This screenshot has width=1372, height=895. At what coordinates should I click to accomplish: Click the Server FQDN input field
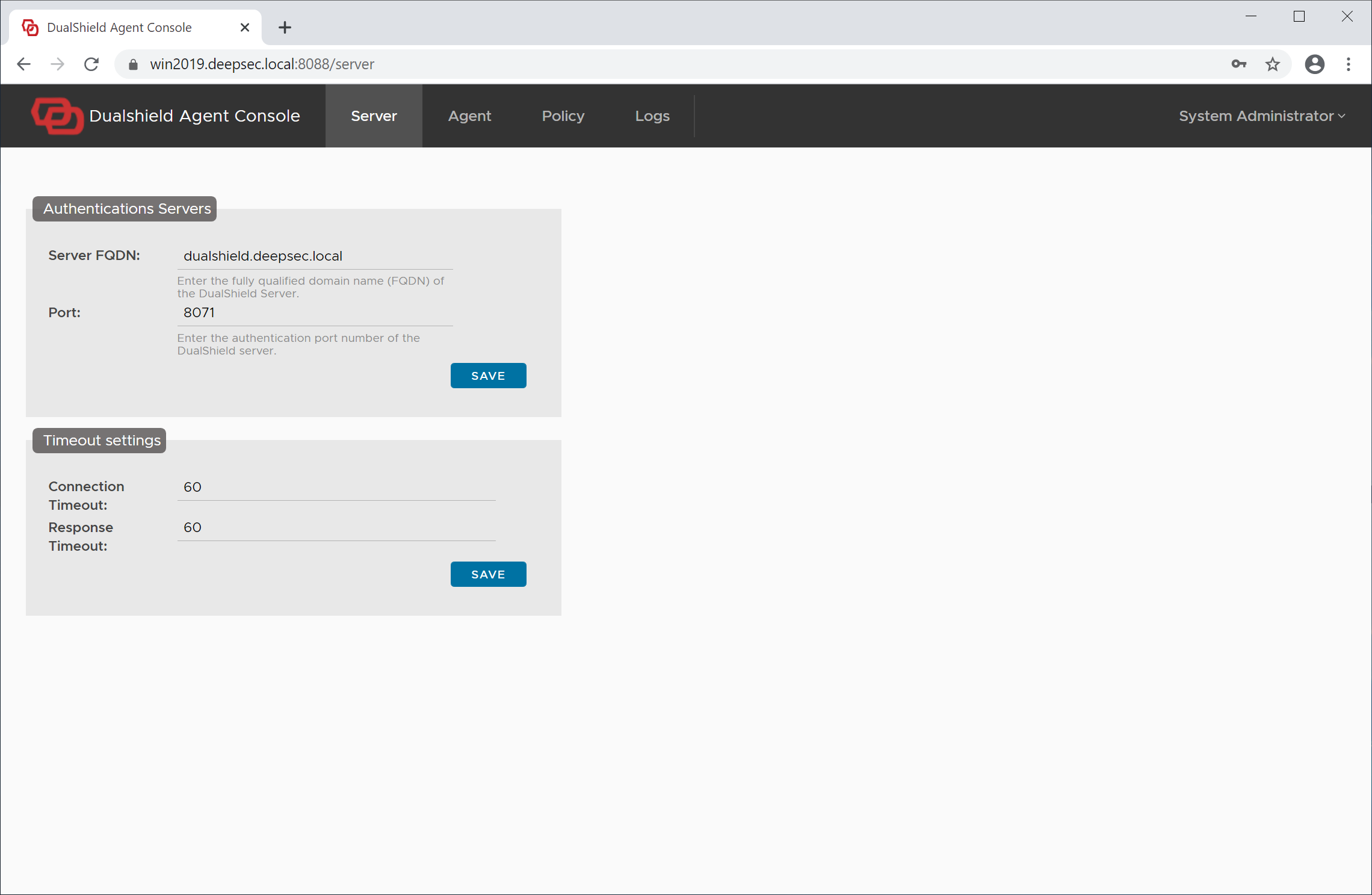315,256
